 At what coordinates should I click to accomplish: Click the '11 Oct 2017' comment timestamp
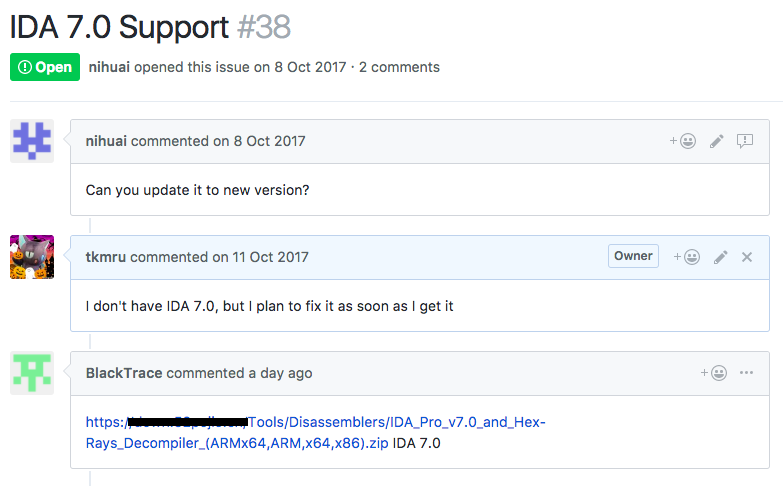click(x=270, y=257)
